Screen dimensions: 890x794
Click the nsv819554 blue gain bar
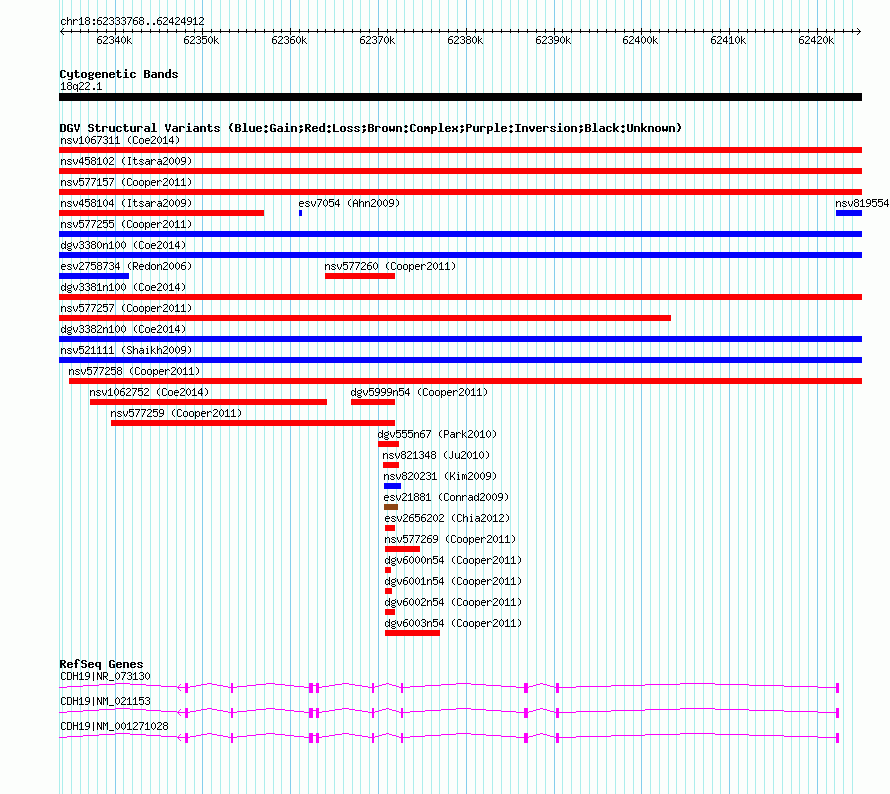tap(849, 213)
